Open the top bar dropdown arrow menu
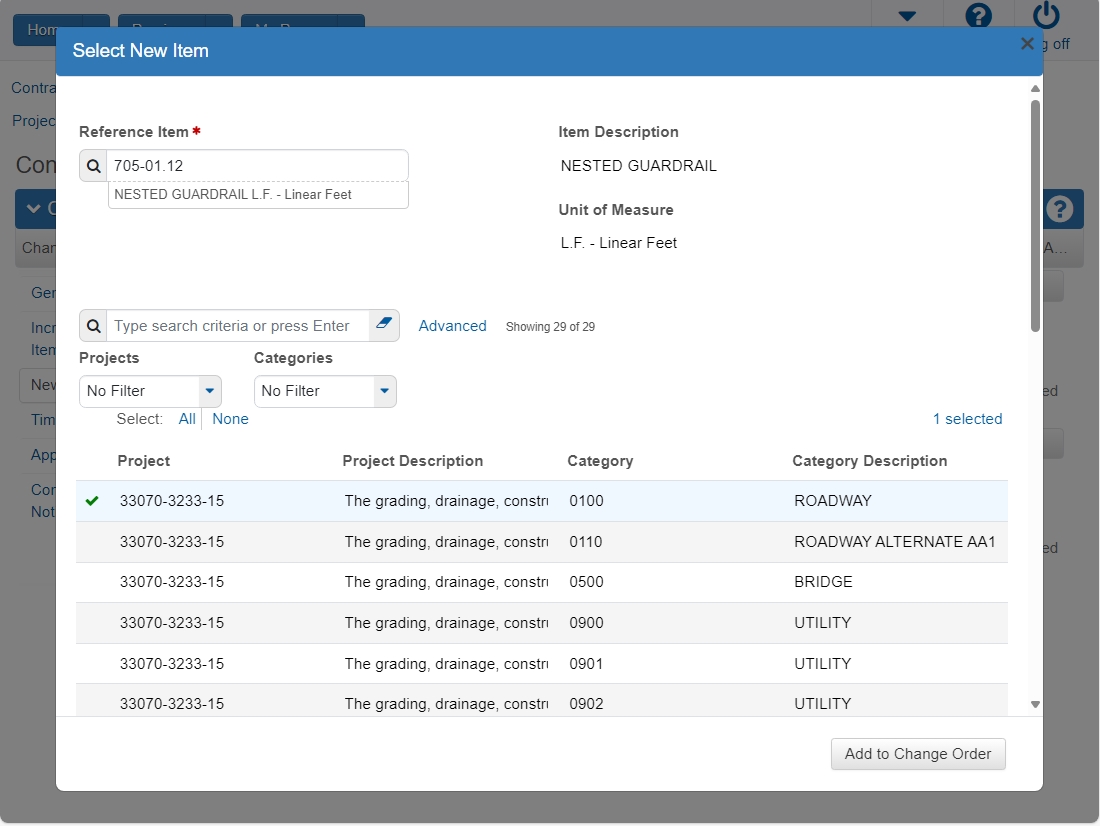This screenshot has width=1100, height=826. 907,16
